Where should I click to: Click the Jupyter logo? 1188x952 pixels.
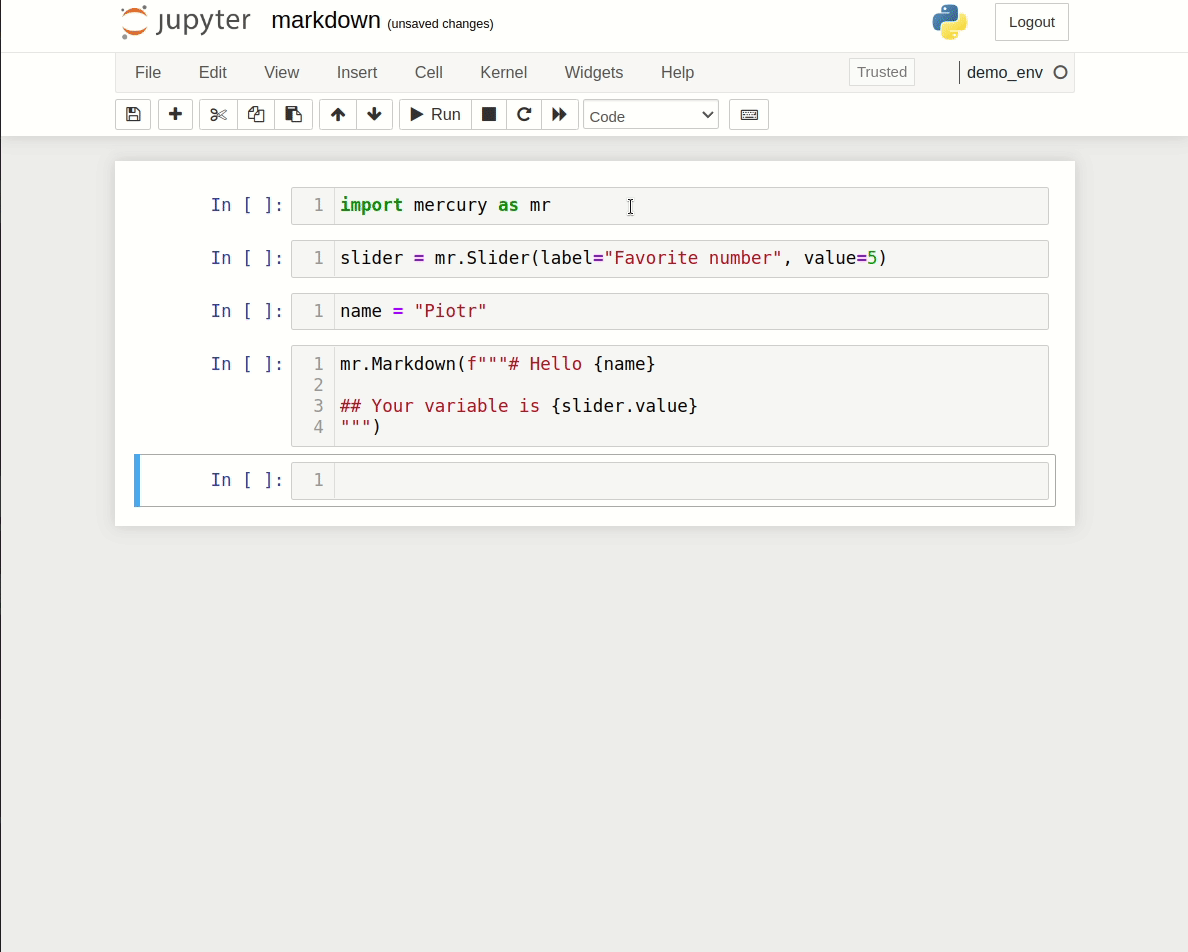tap(184, 21)
